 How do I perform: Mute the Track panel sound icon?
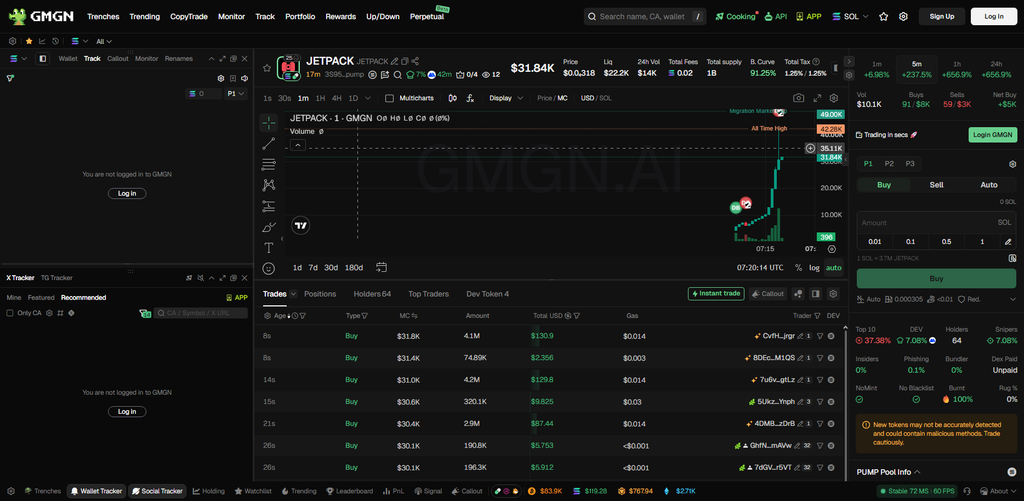(x=244, y=78)
